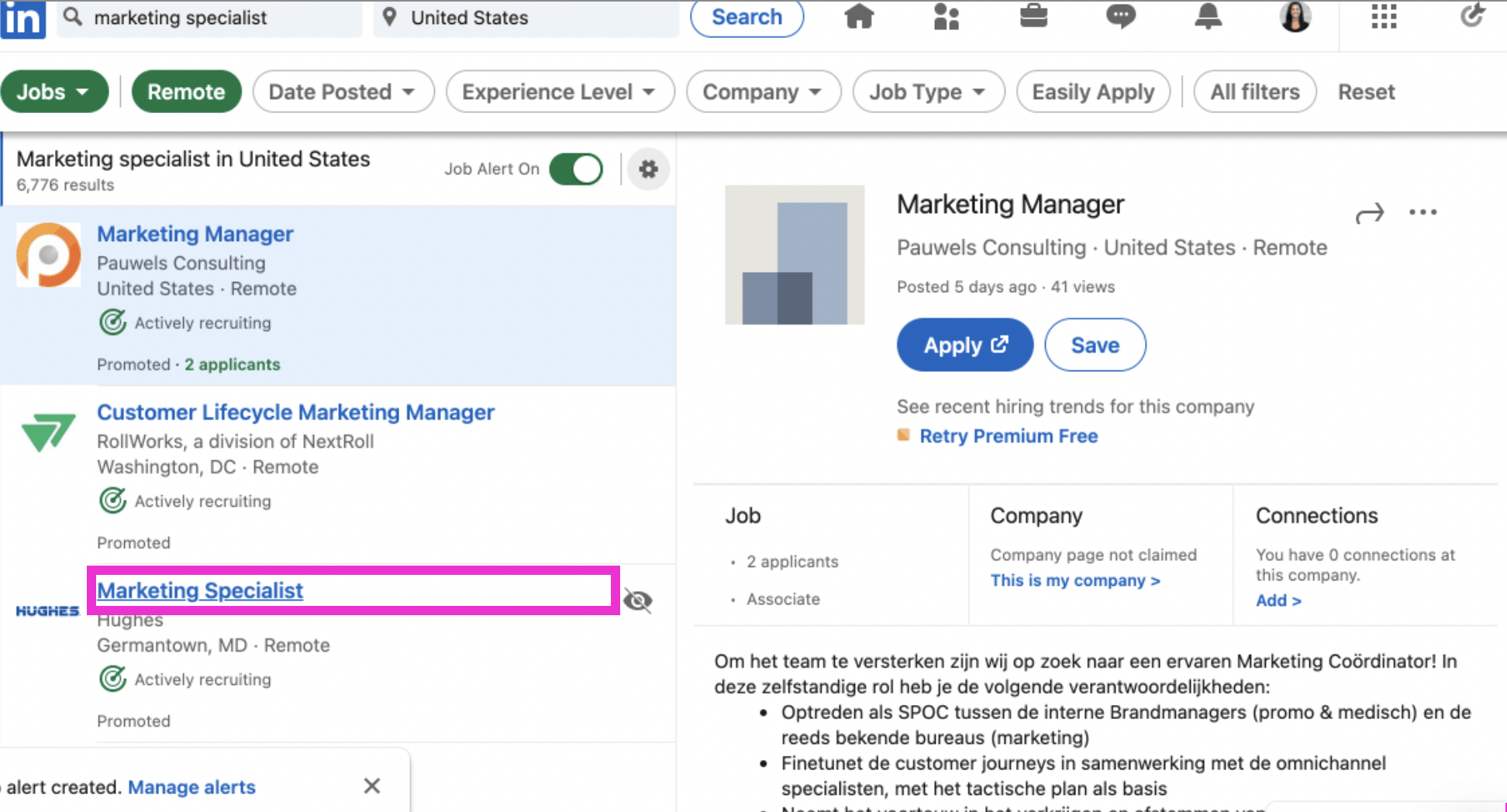Apply to Marketing Manager job
This screenshot has height=812, width=1507.
(x=964, y=345)
